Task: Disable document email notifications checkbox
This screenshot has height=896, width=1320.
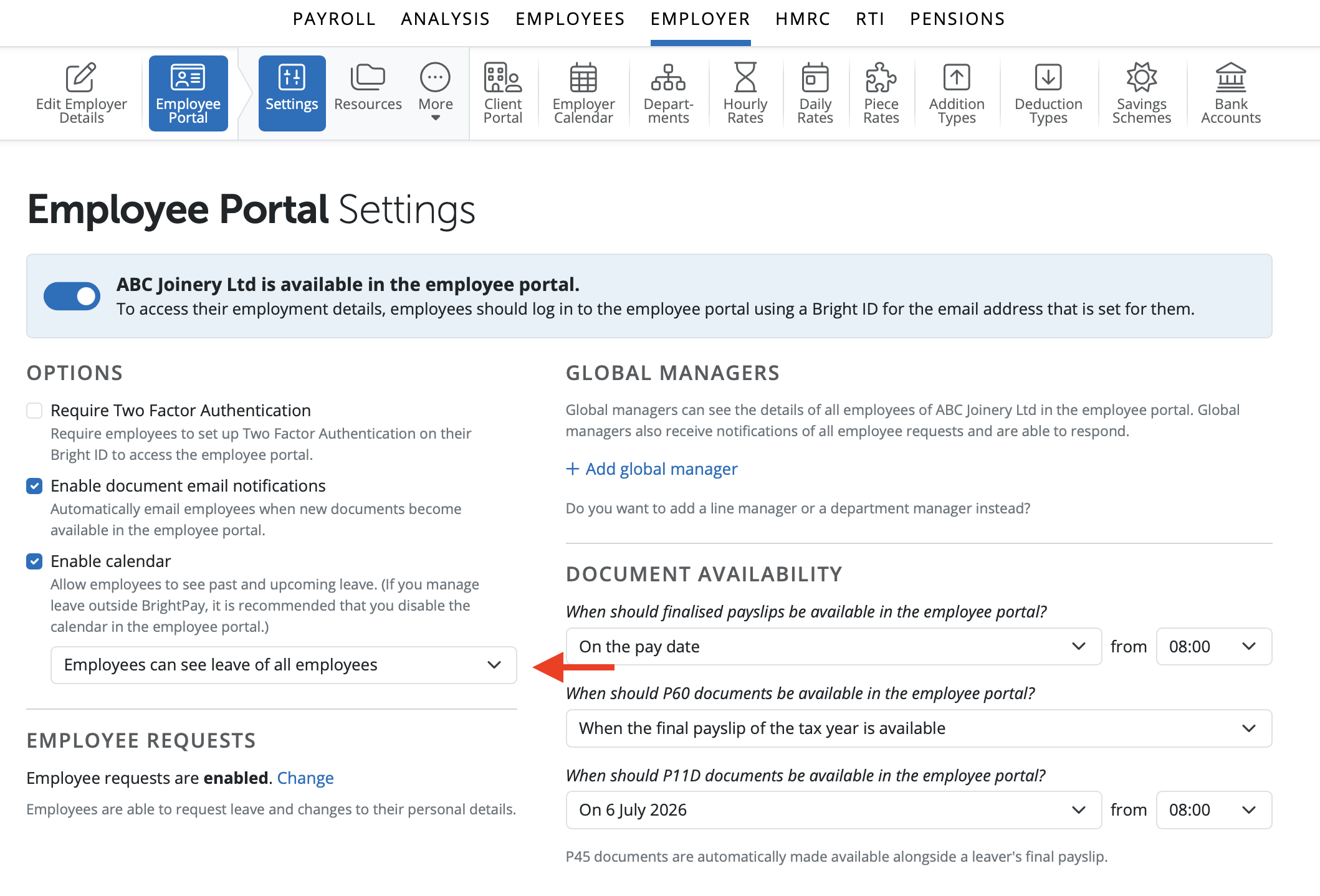Action: (x=34, y=486)
